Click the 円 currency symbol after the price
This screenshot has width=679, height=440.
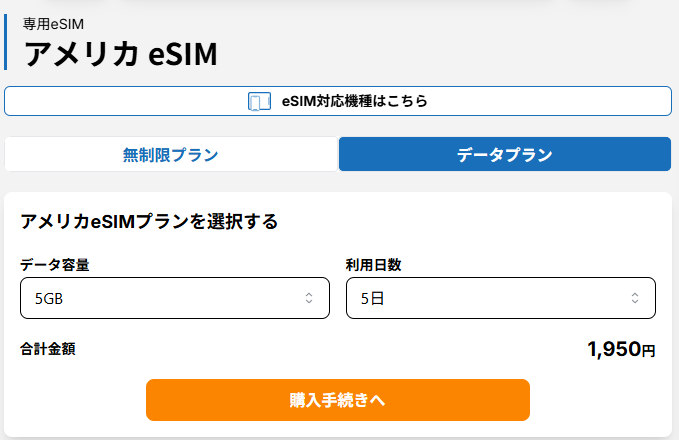click(648, 351)
